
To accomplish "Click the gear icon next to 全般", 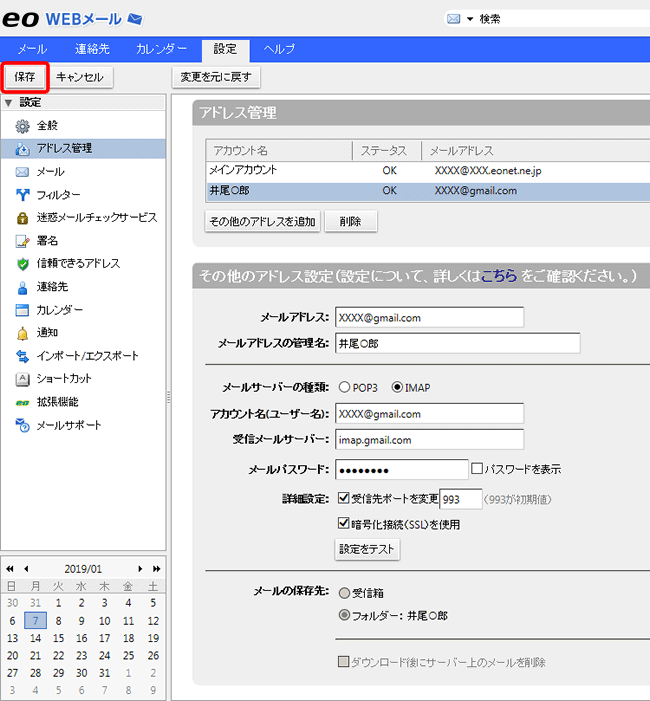I will click(22, 126).
